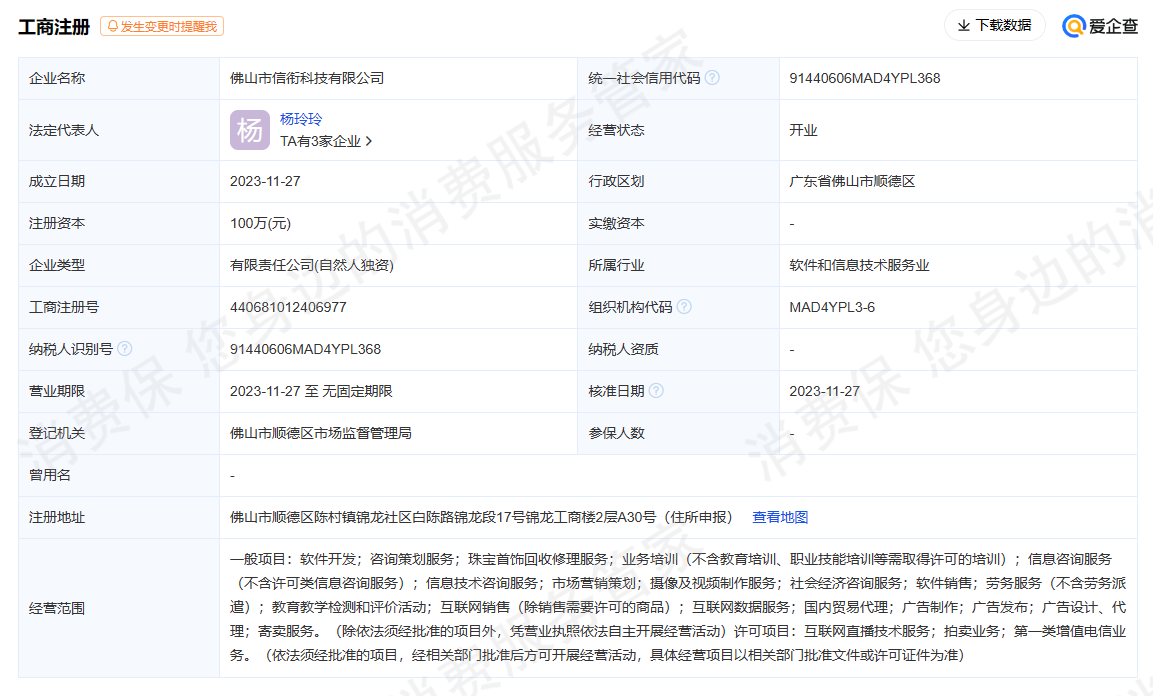1153x696 pixels.
Task: Open legal representative 杨玲玲 link
Action: 301,119
